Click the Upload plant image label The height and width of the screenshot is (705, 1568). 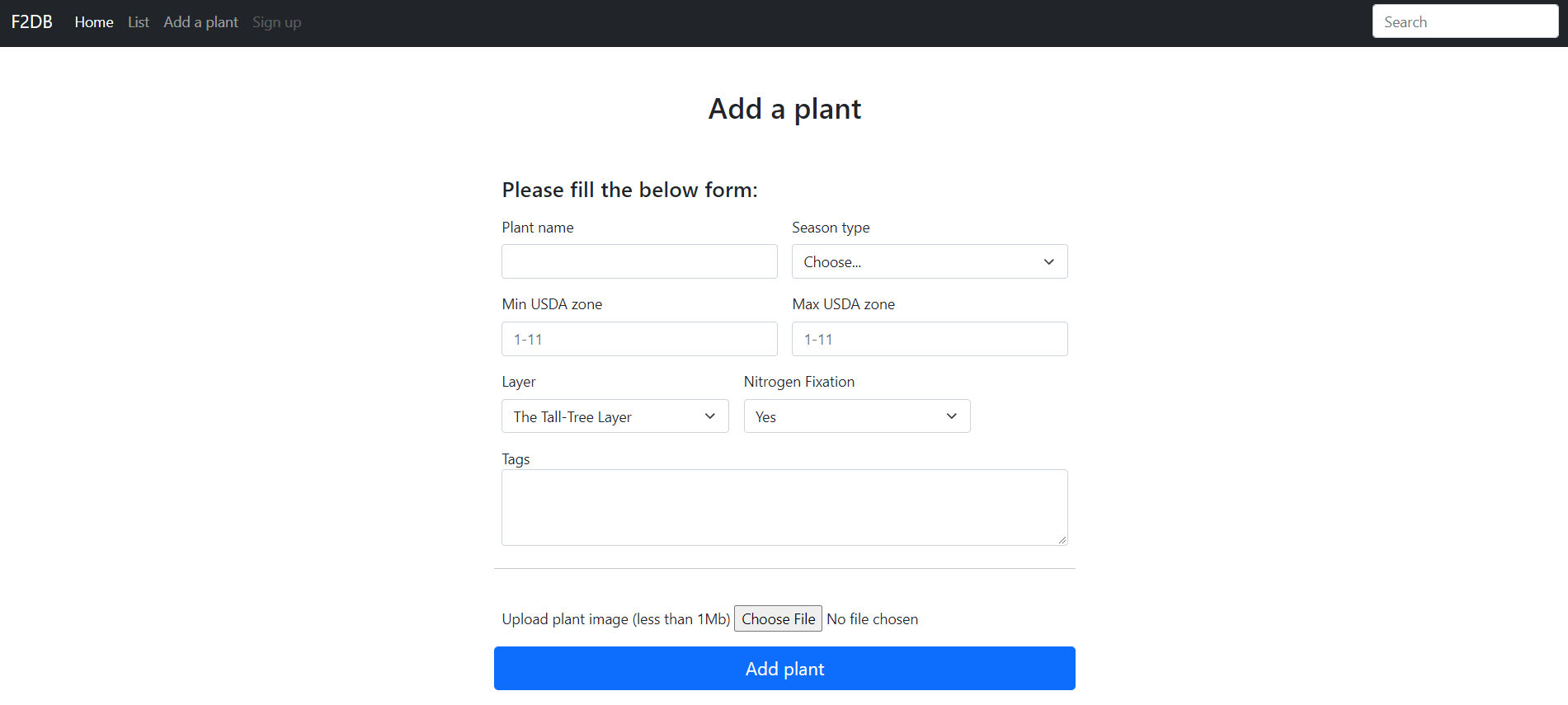point(615,619)
